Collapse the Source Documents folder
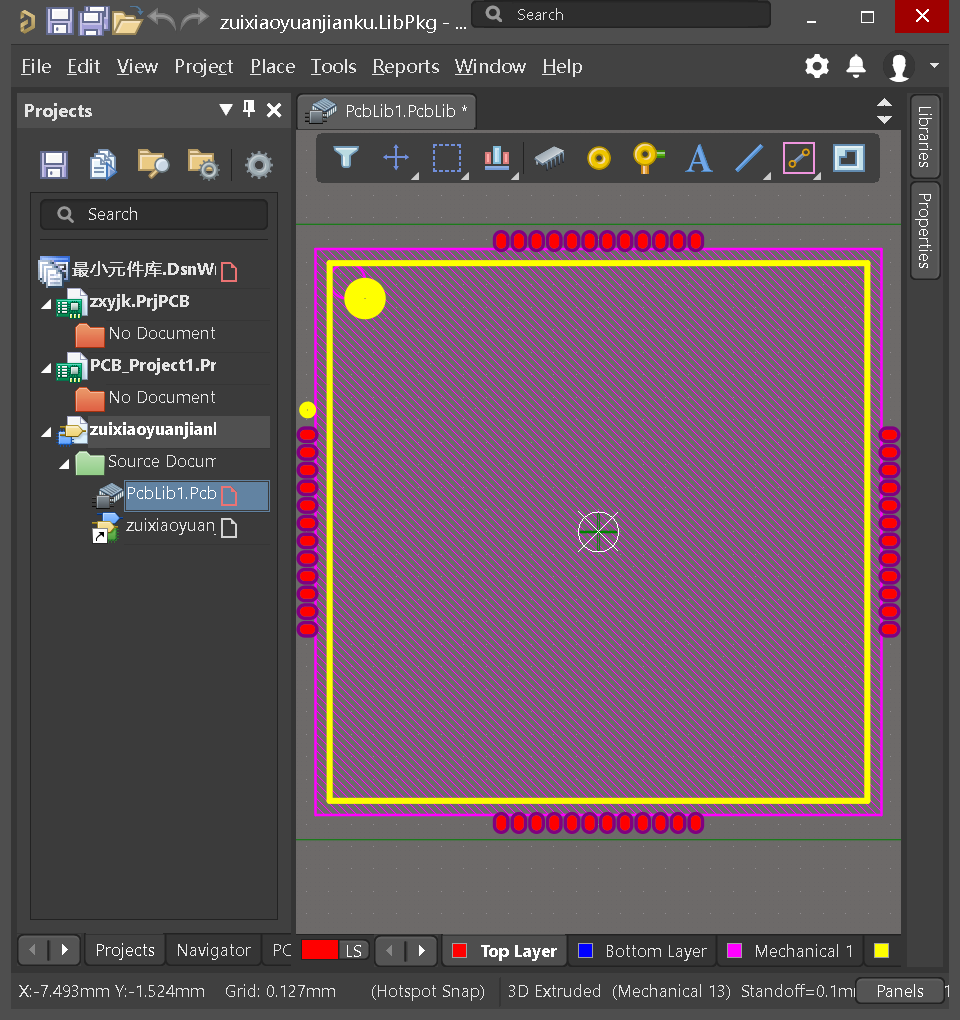Image resolution: width=960 pixels, height=1020 pixels. coord(64,464)
